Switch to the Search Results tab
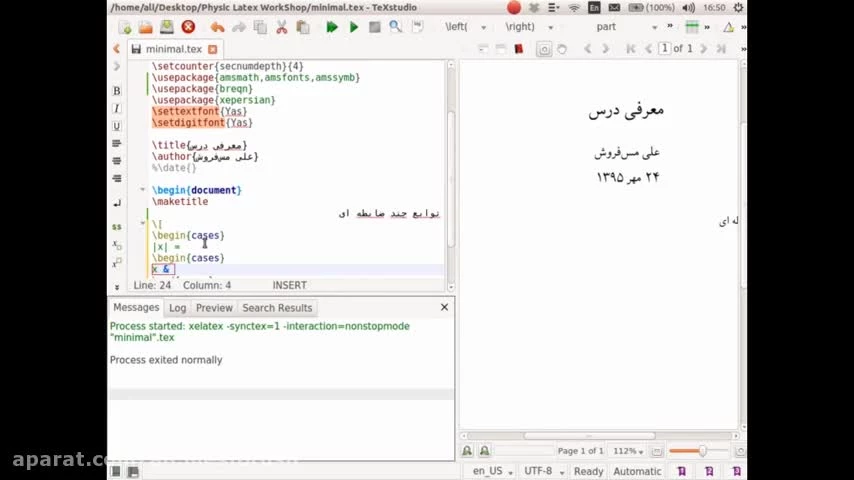The image size is (854, 480). [x=277, y=308]
